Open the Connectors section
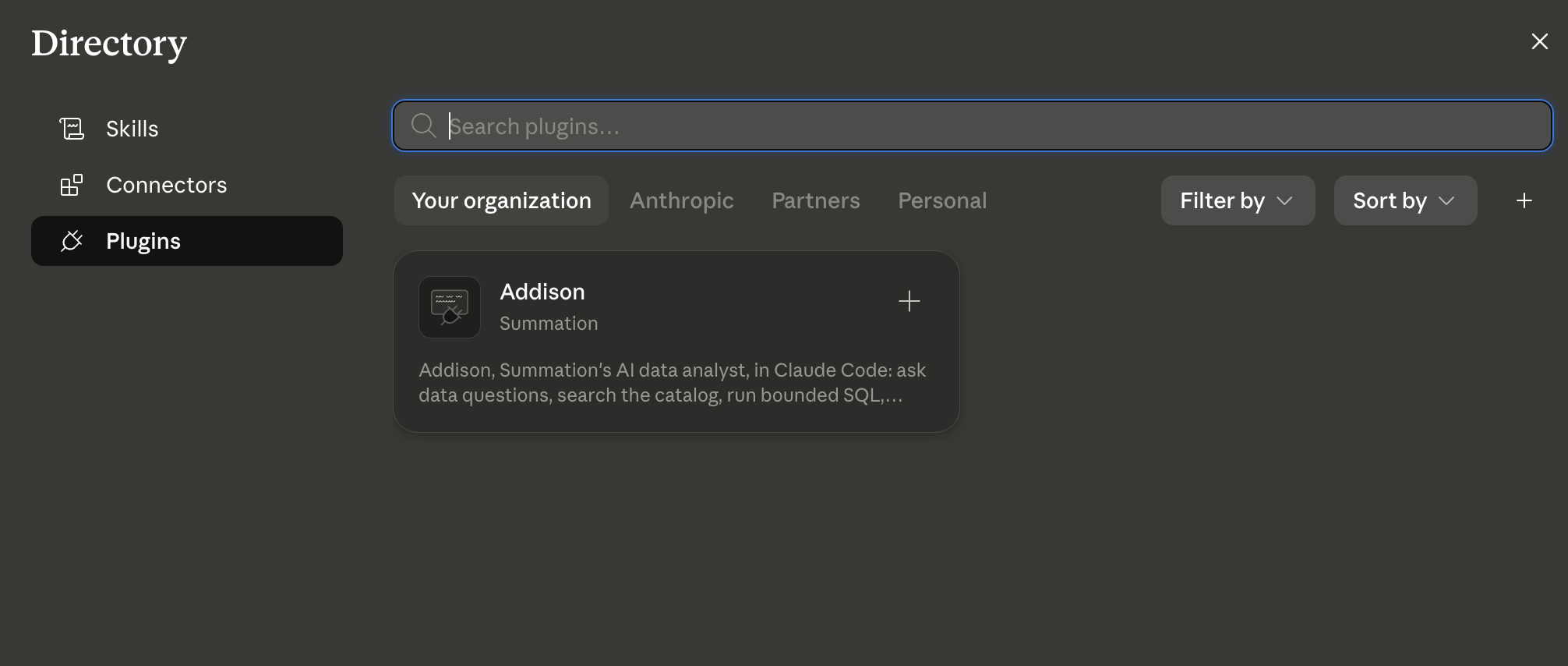 tap(187, 185)
